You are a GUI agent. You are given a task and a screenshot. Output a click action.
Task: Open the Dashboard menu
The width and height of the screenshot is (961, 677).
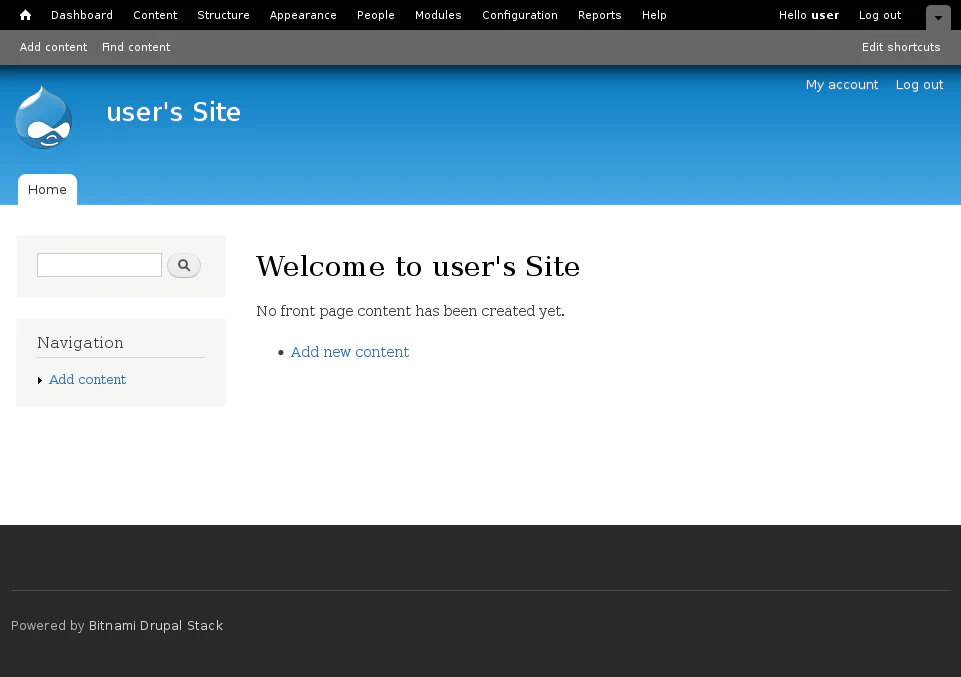tap(82, 15)
